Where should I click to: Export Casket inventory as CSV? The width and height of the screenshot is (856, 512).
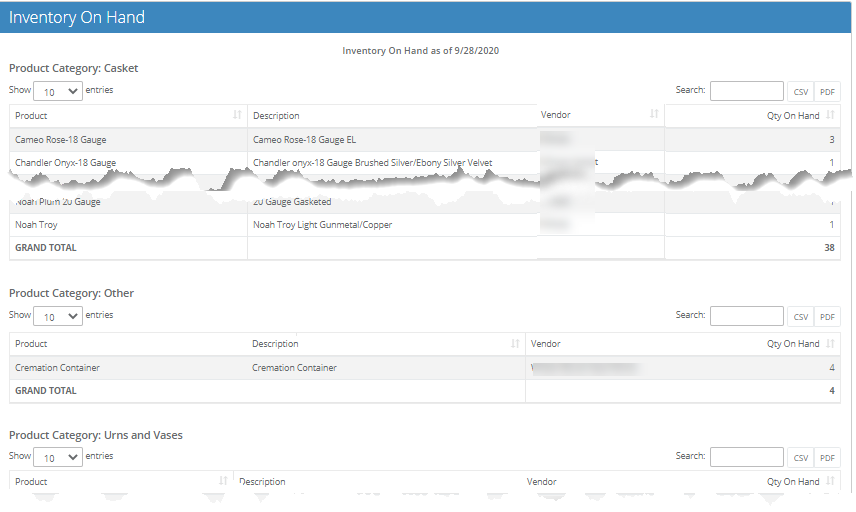[801, 92]
